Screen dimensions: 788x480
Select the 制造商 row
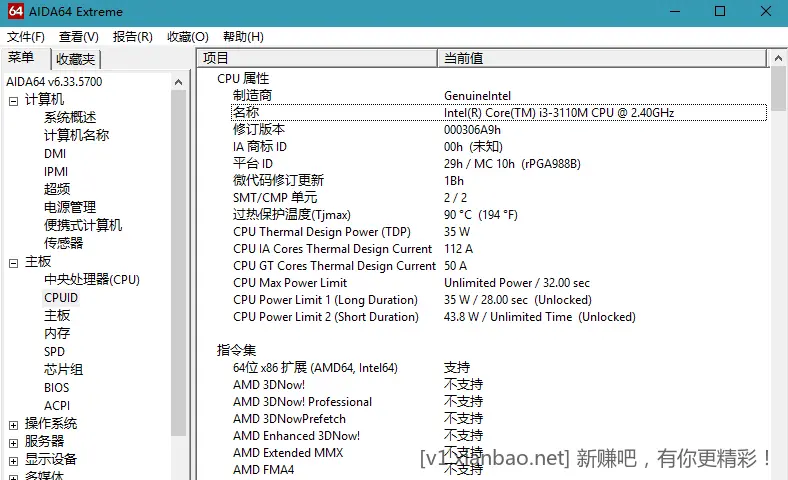(499, 95)
